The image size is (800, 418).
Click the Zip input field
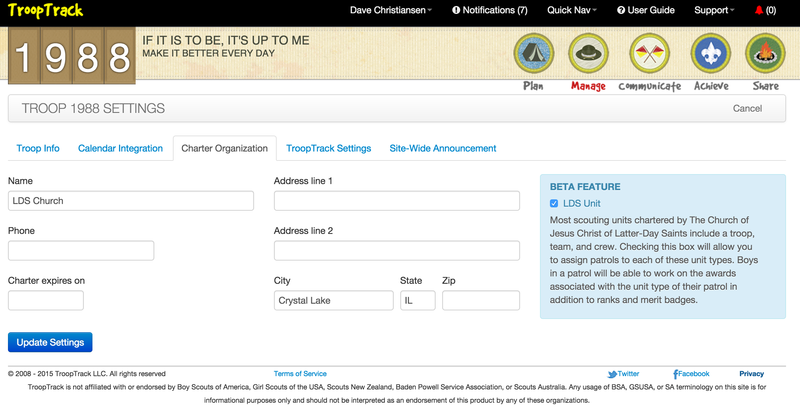pos(481,301)
